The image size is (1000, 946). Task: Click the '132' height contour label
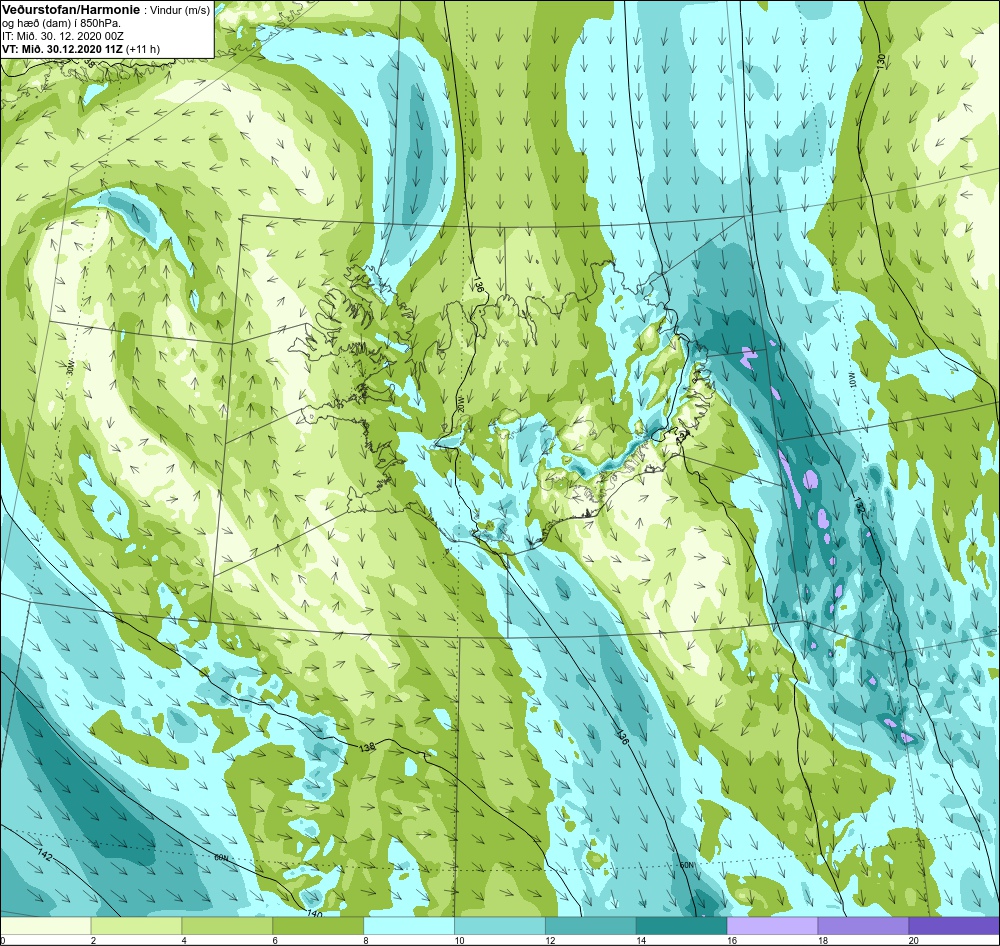tap(859, 506)
